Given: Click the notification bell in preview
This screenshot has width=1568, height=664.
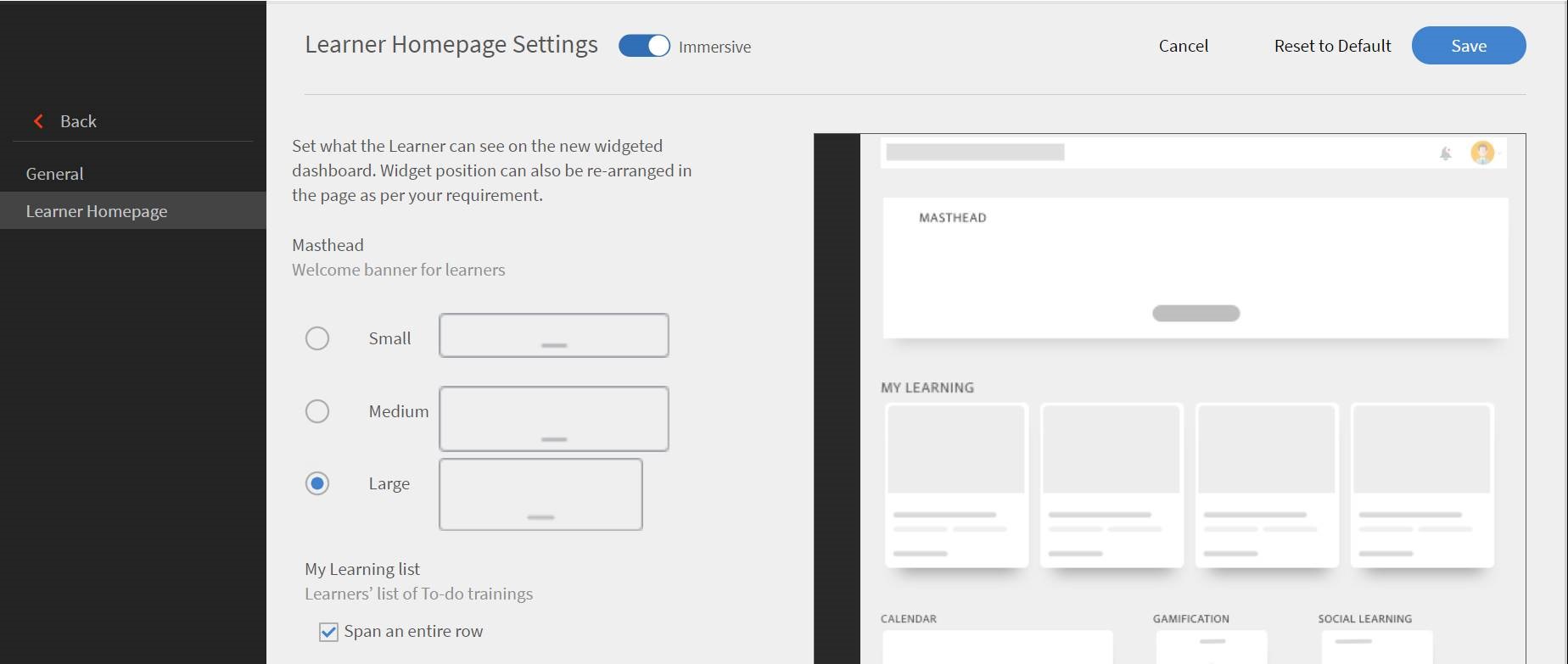Looking at the screenshot, I should point(1445,153).
